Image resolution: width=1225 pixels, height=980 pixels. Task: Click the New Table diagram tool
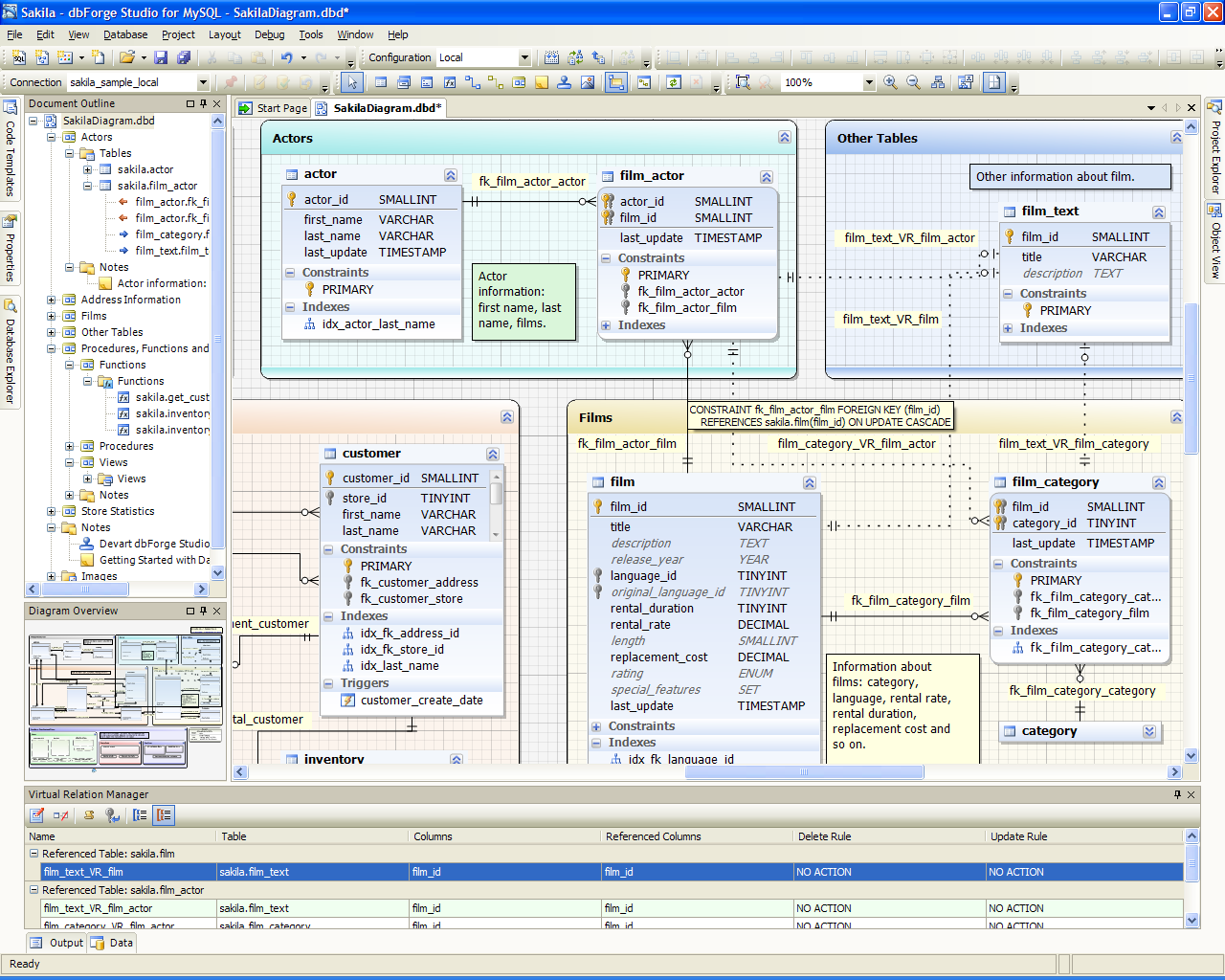coord(380,82)
